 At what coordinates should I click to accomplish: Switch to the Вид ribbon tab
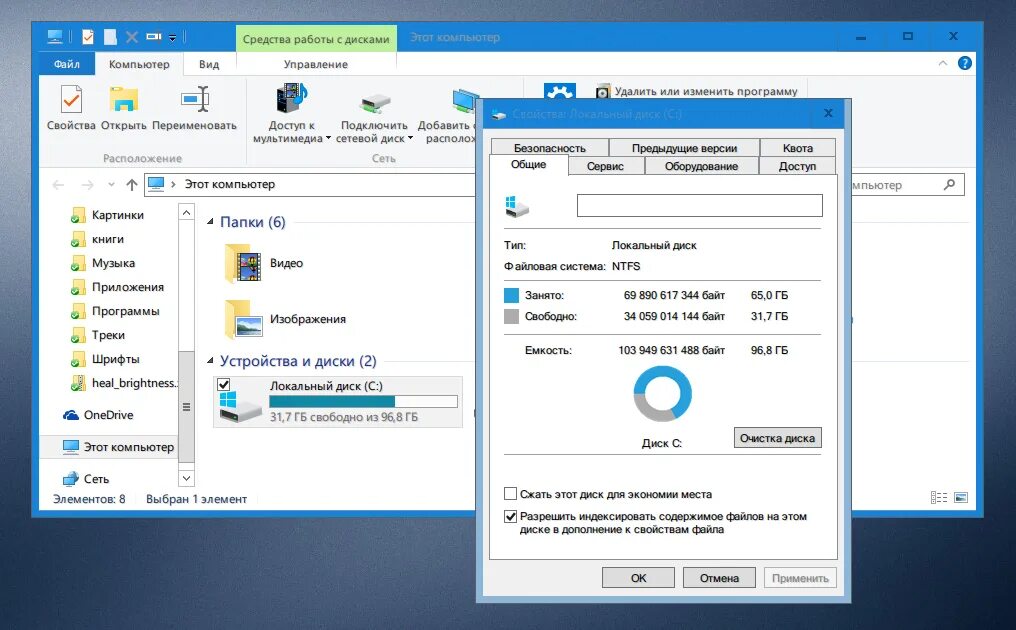(x=209, y=64)
